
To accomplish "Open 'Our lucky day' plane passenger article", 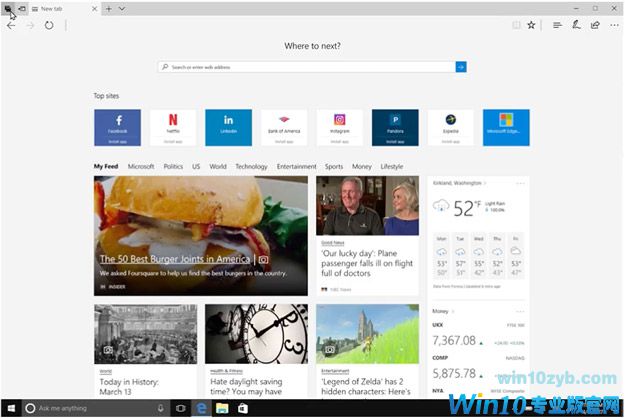I will pyautogui.click(x=367, y=263).
